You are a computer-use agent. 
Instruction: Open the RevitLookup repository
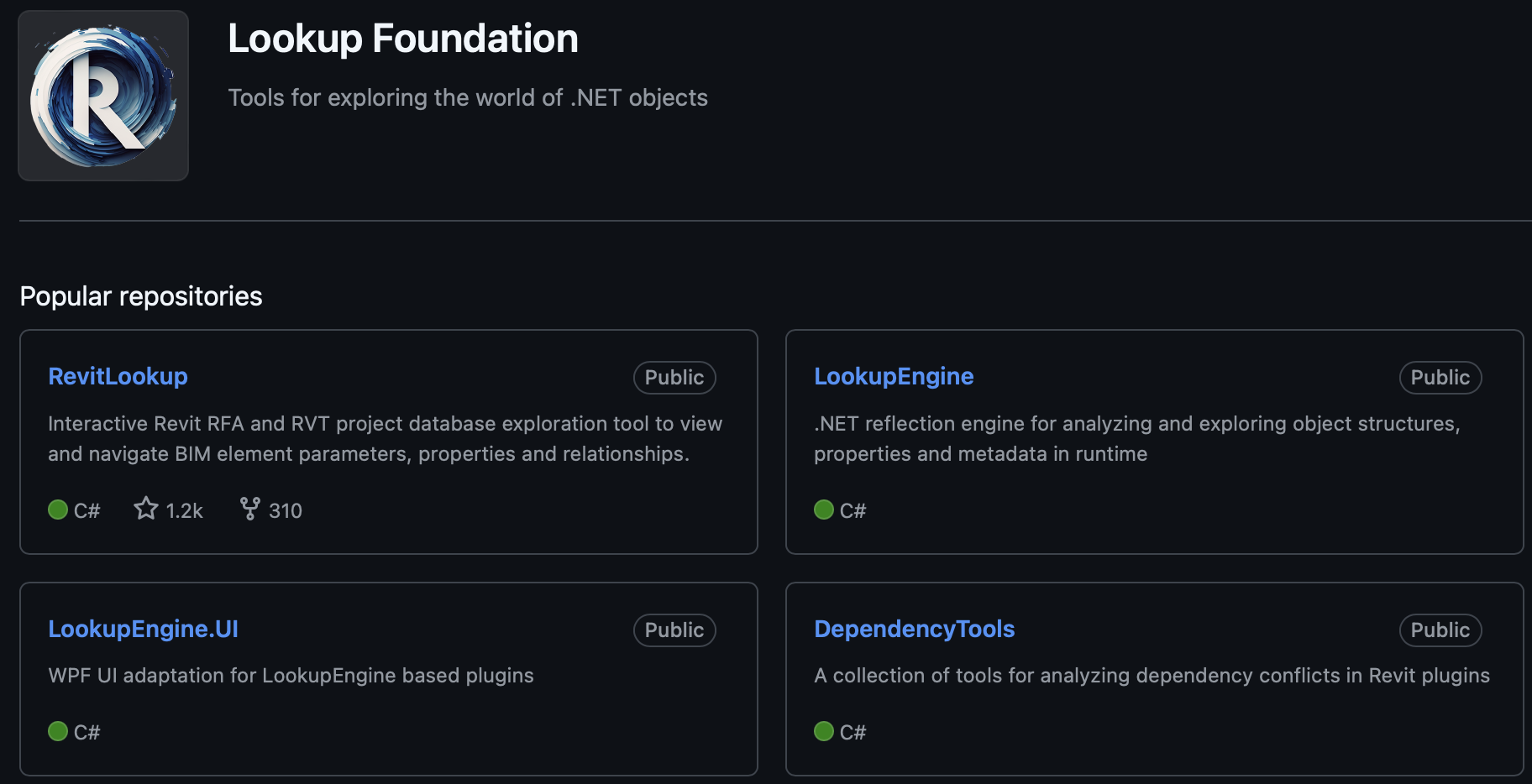[118, 376]
